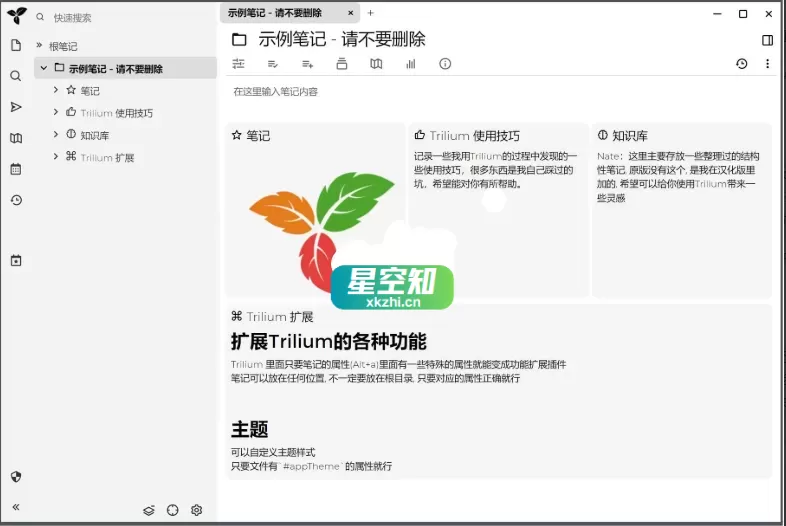Expand the 笔记 tree node
The width and height of the screenshot is (786, 526).
click(56, 90)
